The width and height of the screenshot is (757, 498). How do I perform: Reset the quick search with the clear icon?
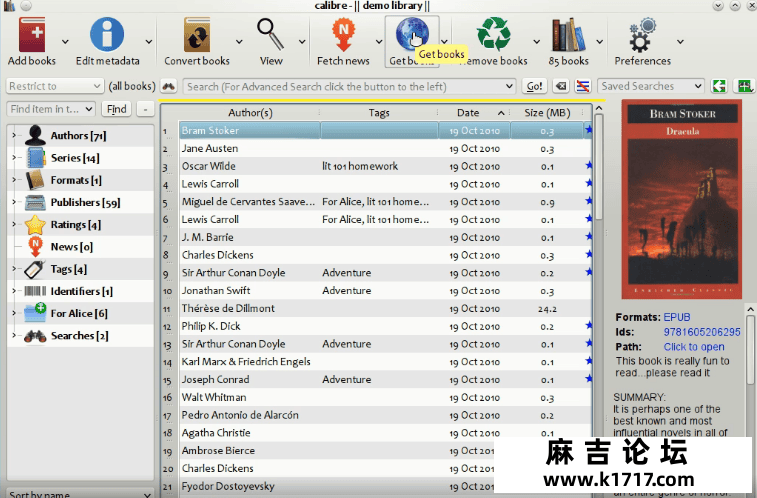(561, 86)
